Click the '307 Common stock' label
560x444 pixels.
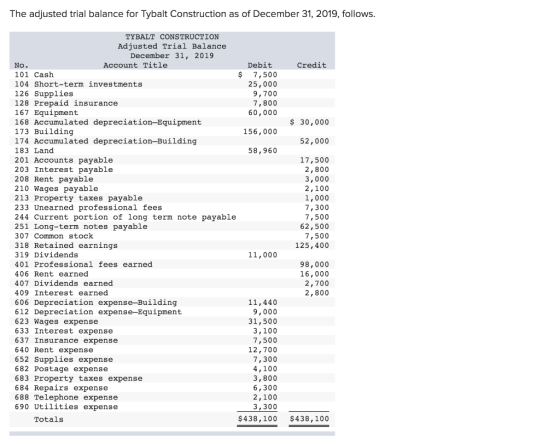pos(54,236)
